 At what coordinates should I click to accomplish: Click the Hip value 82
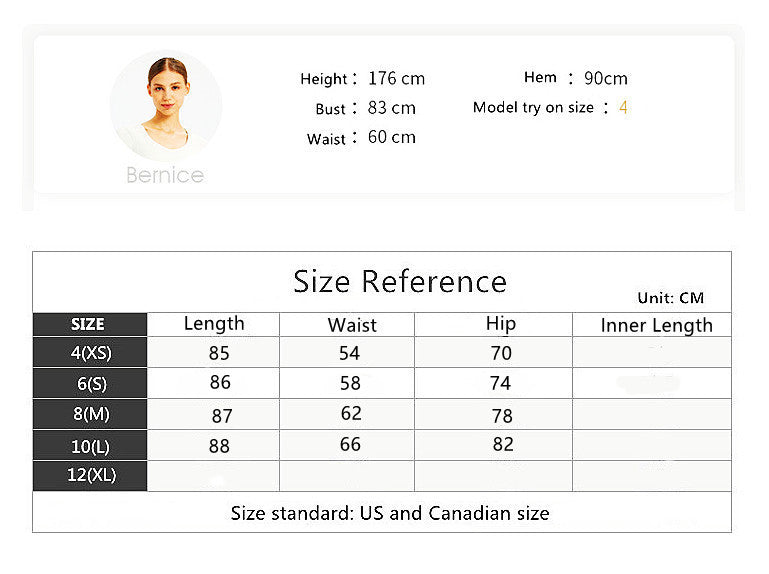click(502, 444)
